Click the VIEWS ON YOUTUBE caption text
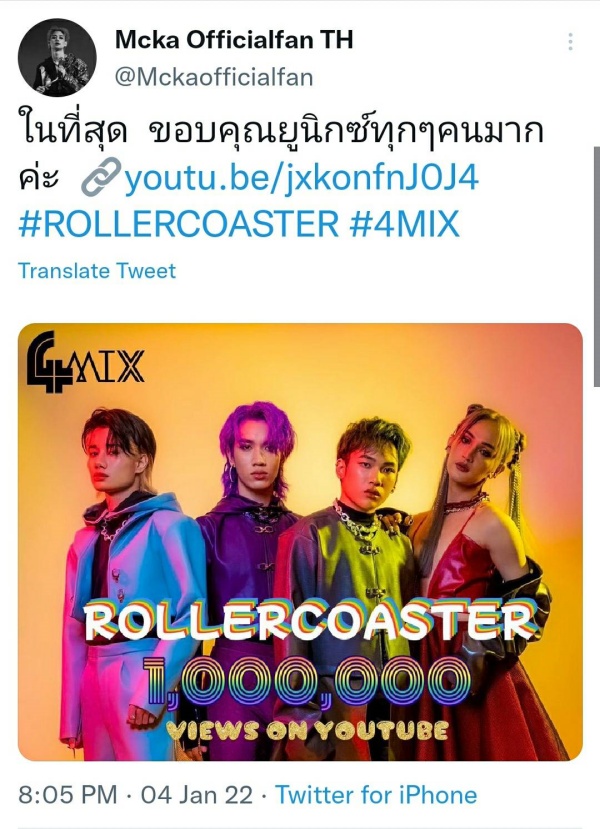The image size is (600, 829). pos(307,730)
